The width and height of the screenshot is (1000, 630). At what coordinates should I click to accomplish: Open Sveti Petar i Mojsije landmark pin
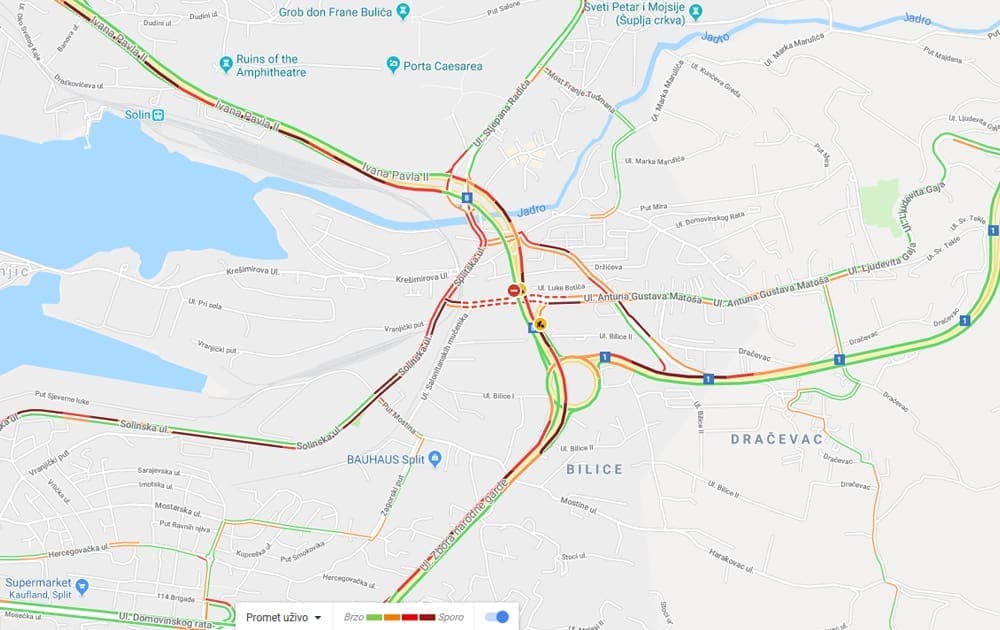(x=696, y=11)
